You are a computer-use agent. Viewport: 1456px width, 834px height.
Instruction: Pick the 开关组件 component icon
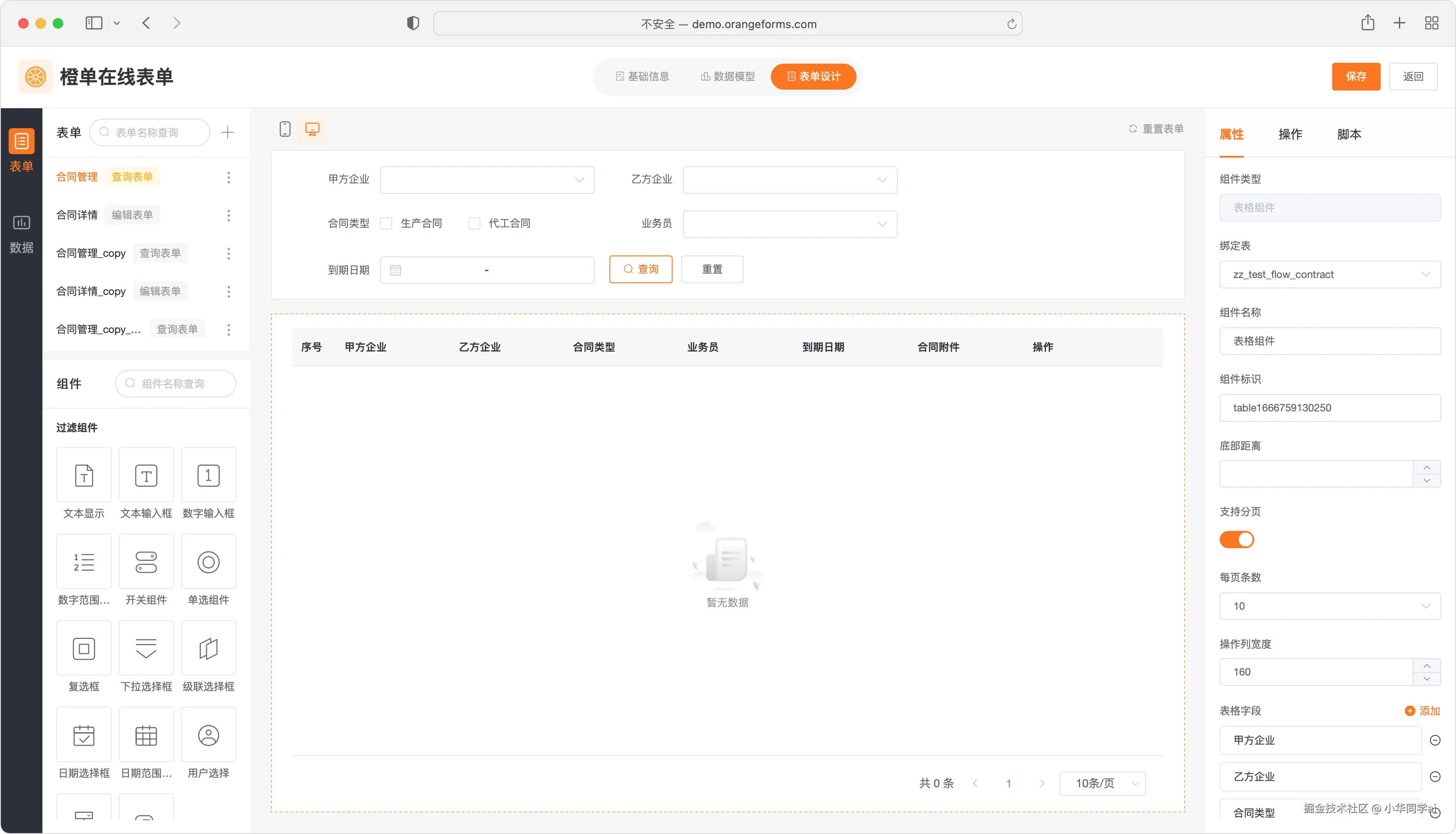[146, 562]
